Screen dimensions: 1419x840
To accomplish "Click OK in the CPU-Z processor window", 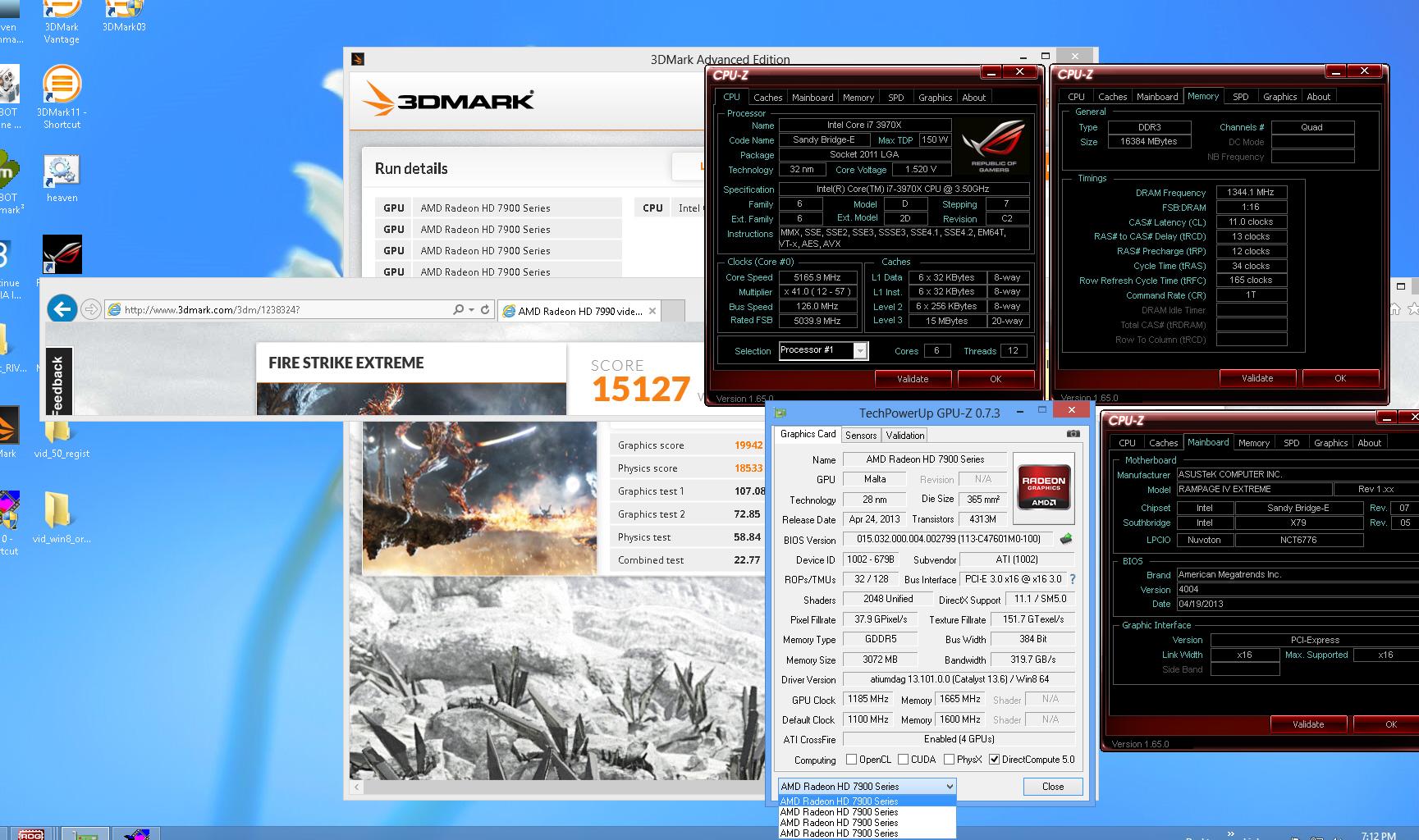I will pyautogui.click(x=996, y=378).
